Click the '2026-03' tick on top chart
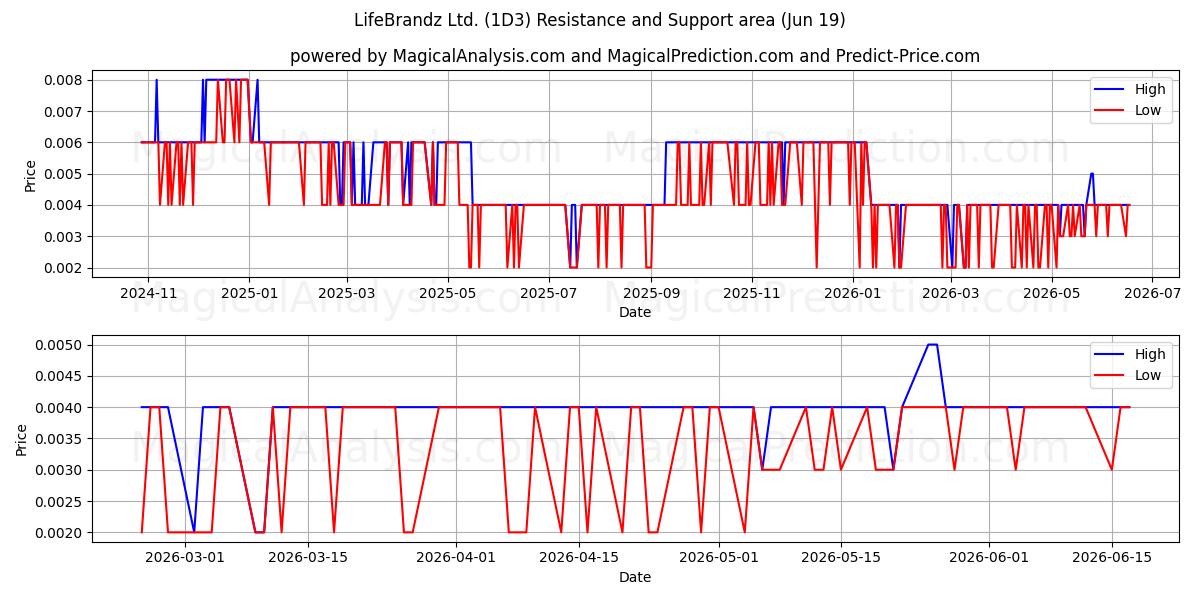The width and height of the screenshot is (1200, 600). pos(950,293)
